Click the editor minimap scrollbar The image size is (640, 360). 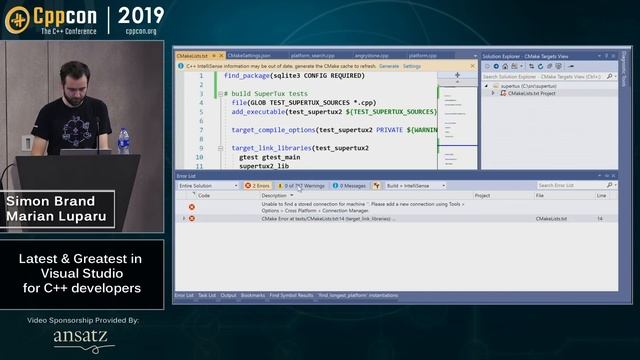tap(457, 127)
